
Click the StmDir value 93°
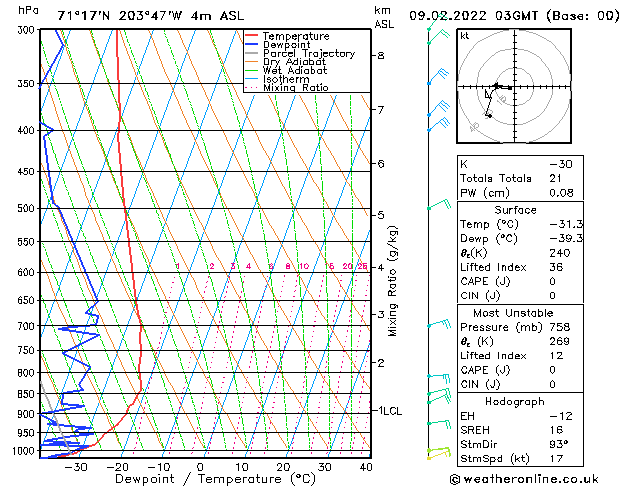point(559,445)
